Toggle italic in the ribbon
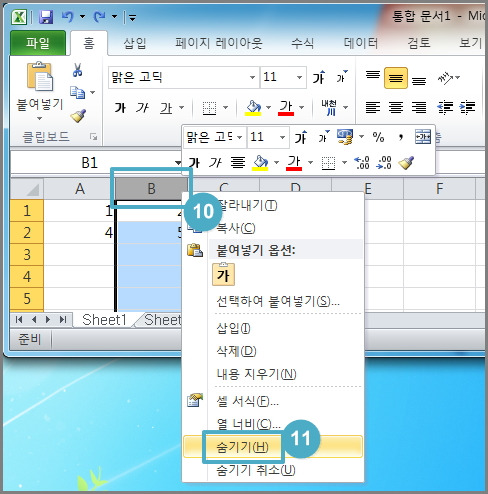Image resolution: width=488 pixels, height=494 pixels. 143,108
